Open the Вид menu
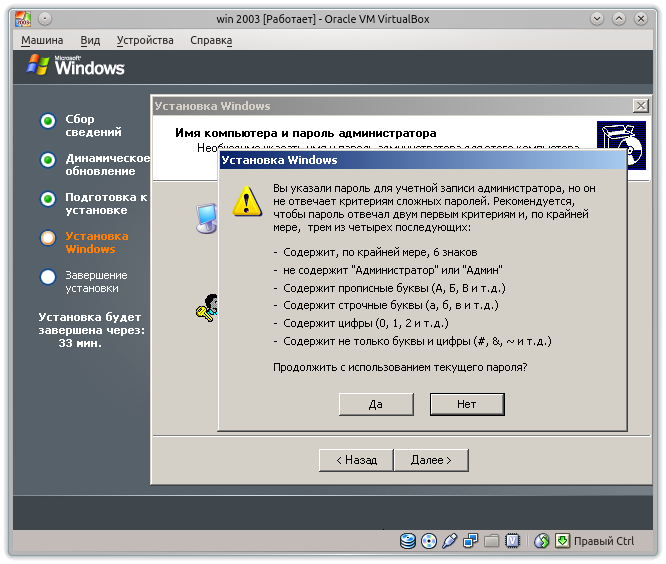The image size is (666, 564). pos(90,40)
